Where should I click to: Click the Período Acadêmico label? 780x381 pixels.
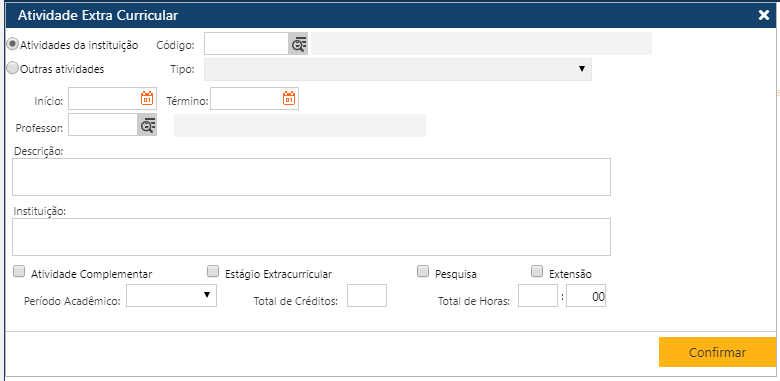coord(73,301)
